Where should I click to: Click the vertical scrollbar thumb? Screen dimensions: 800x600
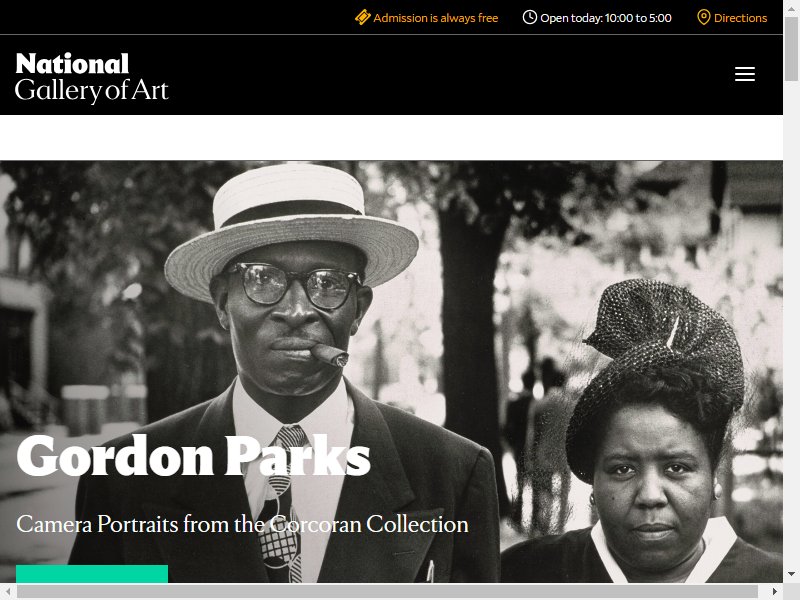click(x=791, y=49)
